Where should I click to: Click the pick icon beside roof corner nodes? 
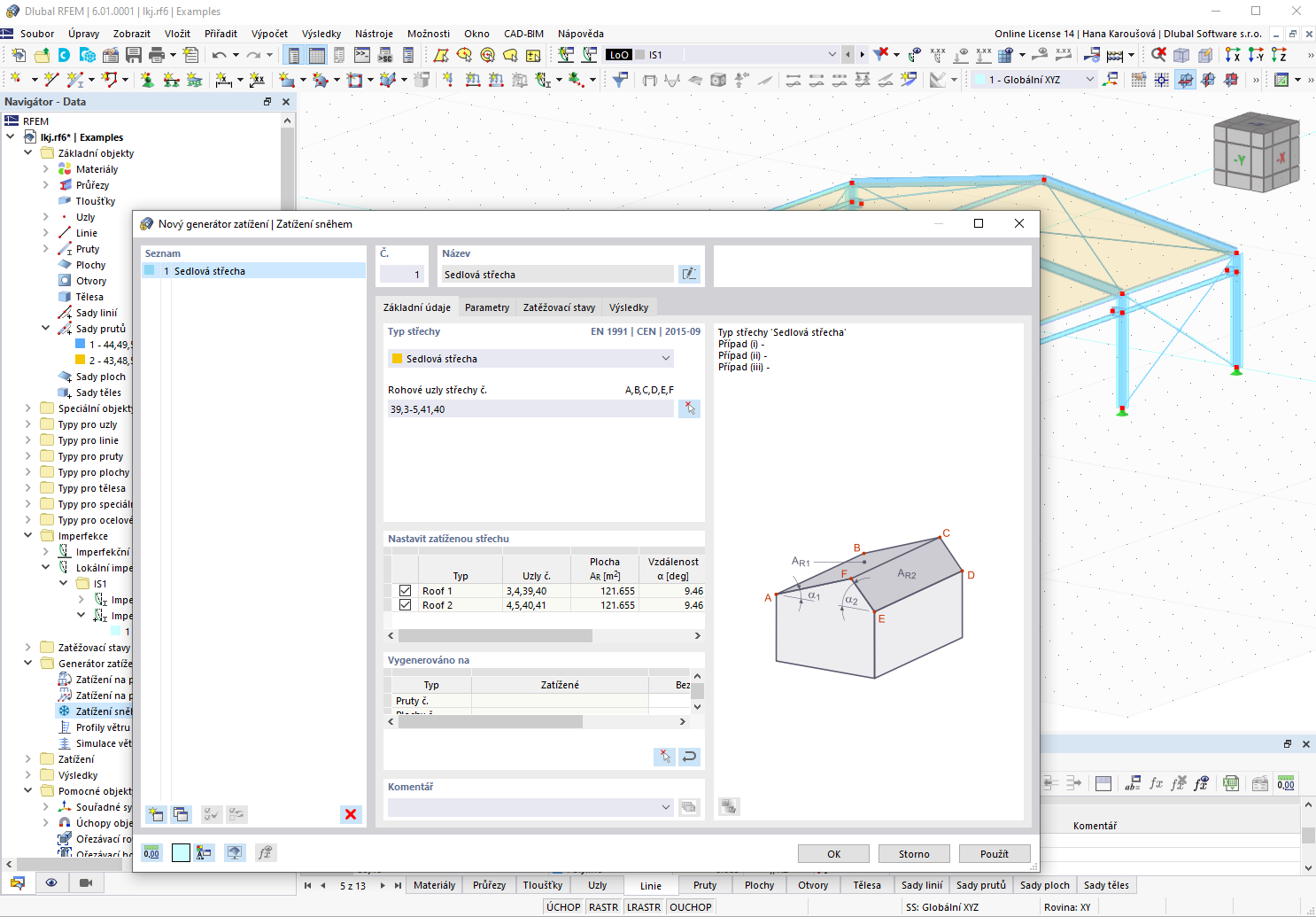689,408
